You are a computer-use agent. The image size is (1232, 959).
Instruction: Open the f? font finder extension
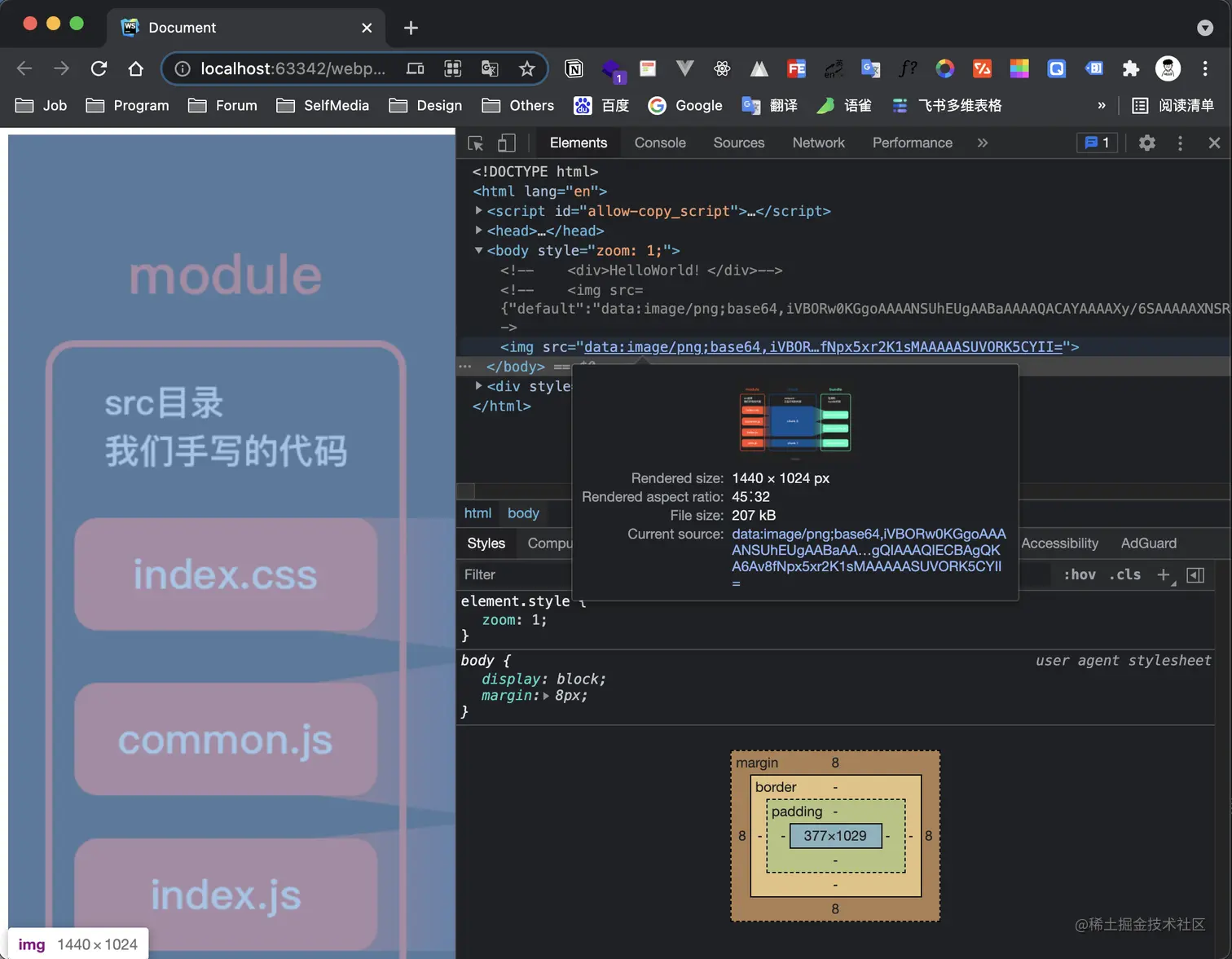pos(908,68)
